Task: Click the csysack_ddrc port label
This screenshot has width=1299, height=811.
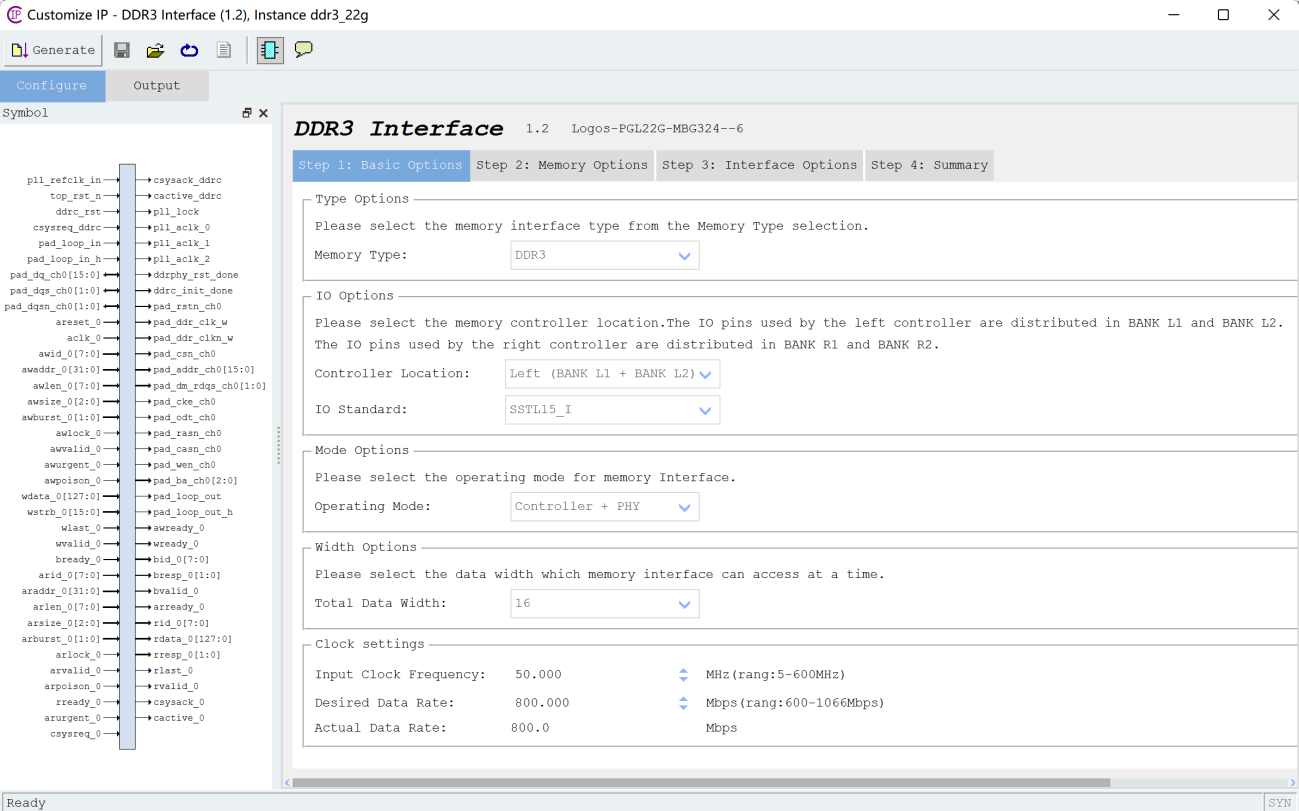Action: [x=187, y=180]
